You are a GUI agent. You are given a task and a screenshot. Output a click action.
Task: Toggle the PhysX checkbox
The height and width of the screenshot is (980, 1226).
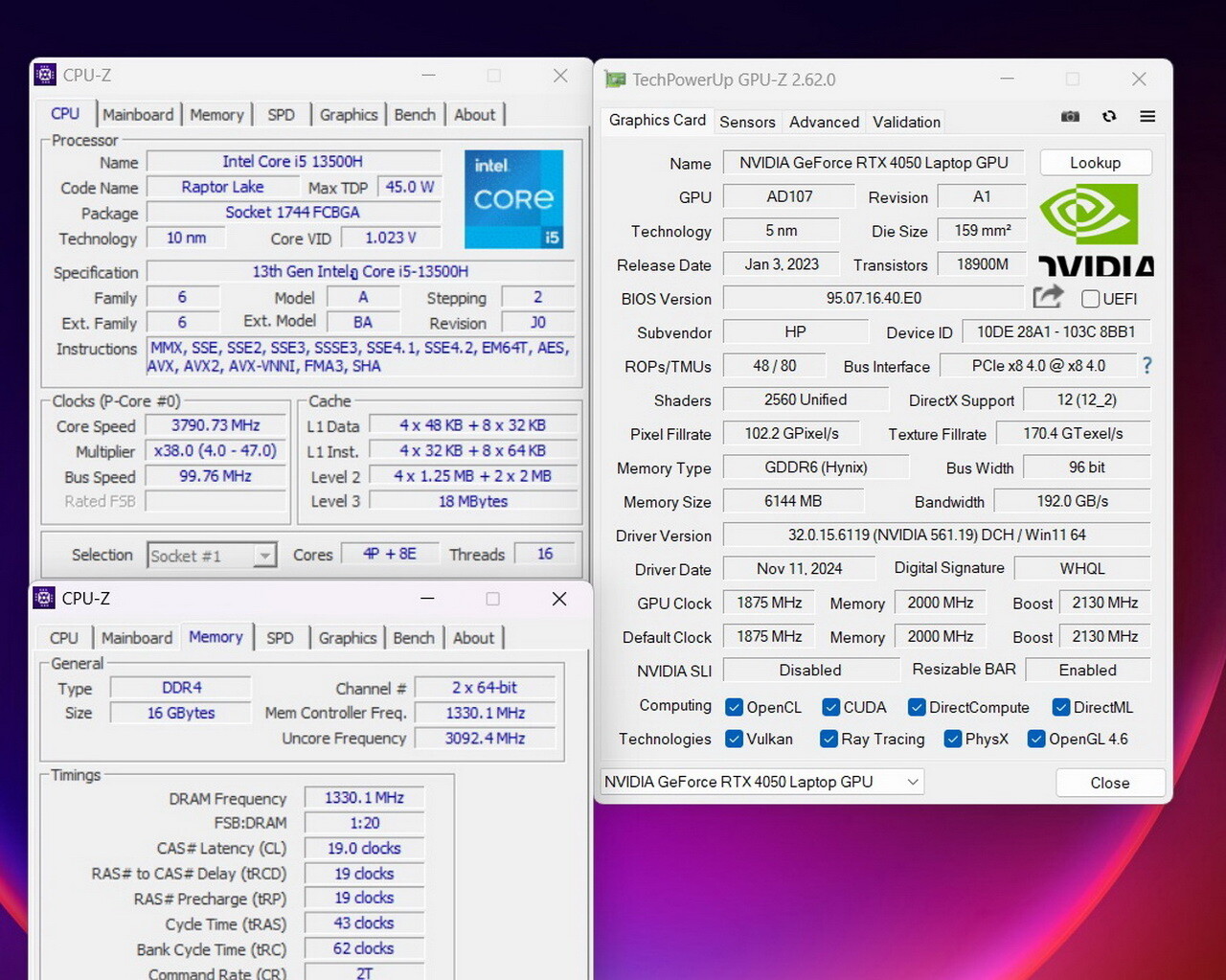pos(953,739)
